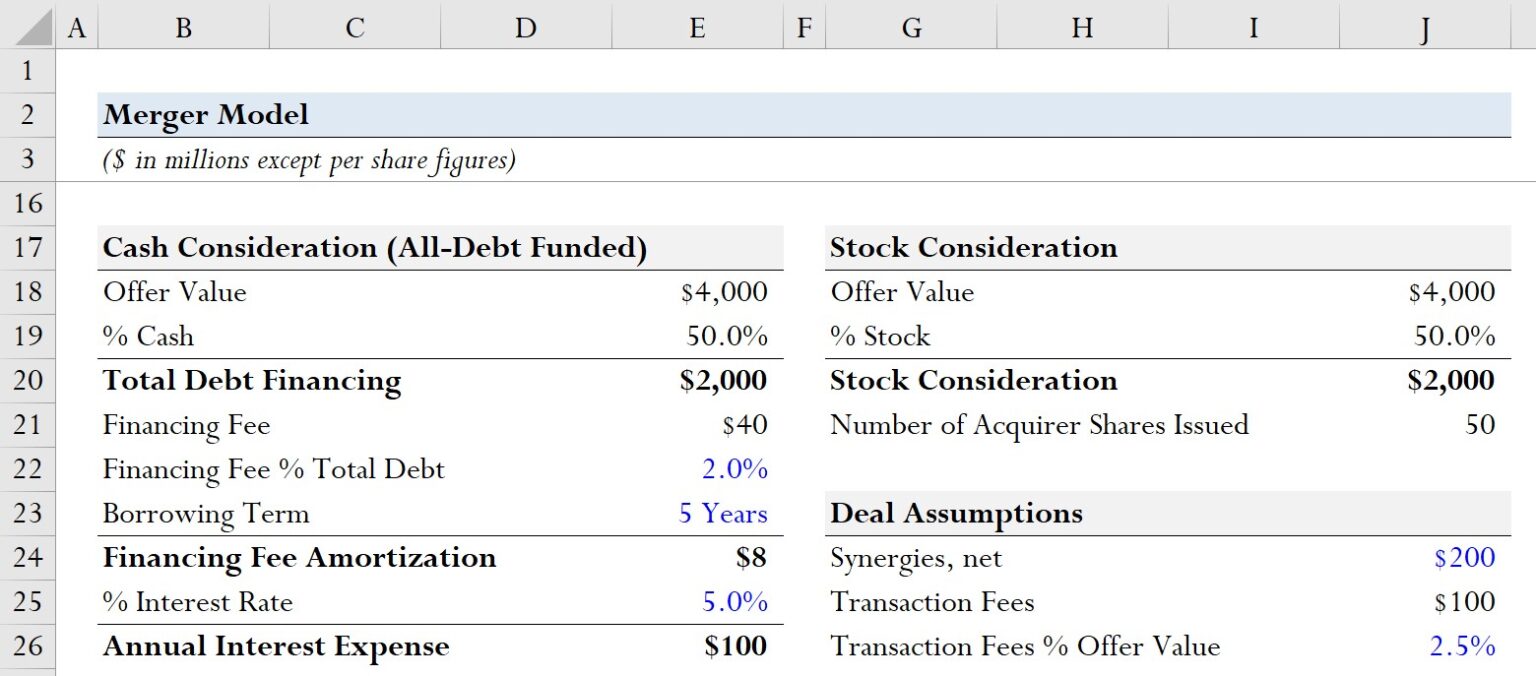This screenshot has height=676, width=1536.
Task: Select column E header
Action: (x=697, y=25)
